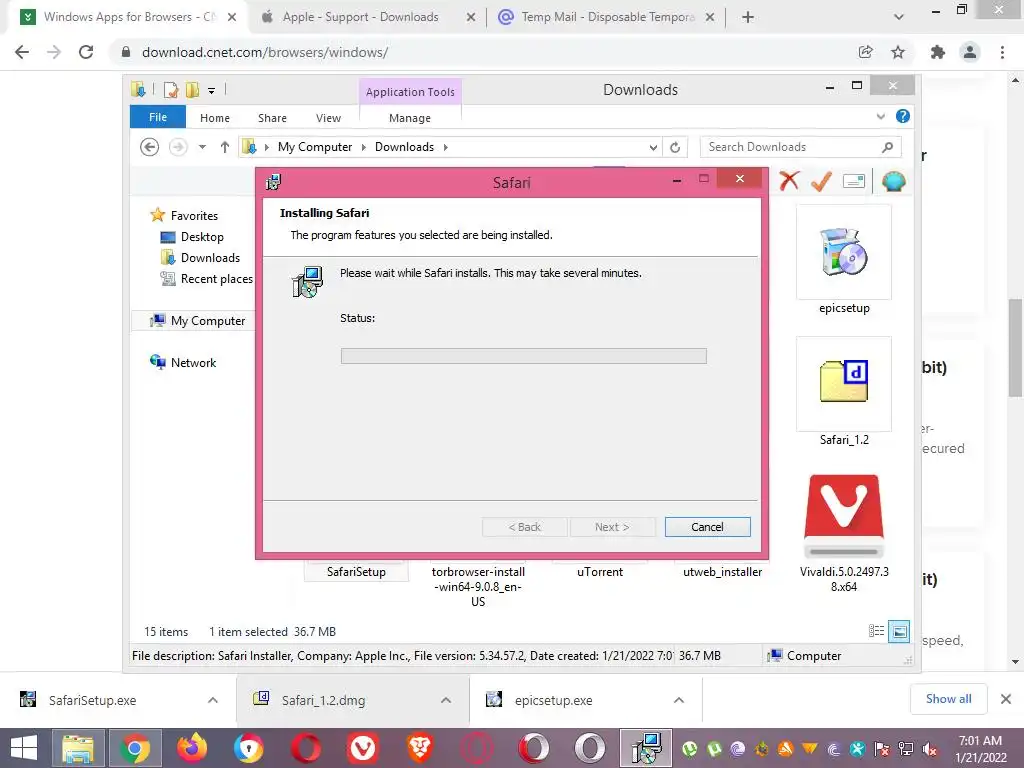Image resolution: width=1024 pixels, height=768 pixels.
Task: Switch to the Share ribbon tab
Action: (272, 118)
